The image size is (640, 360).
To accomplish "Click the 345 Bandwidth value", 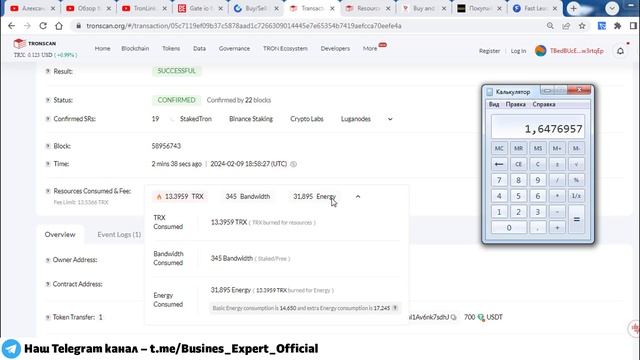I will point(248,196).
